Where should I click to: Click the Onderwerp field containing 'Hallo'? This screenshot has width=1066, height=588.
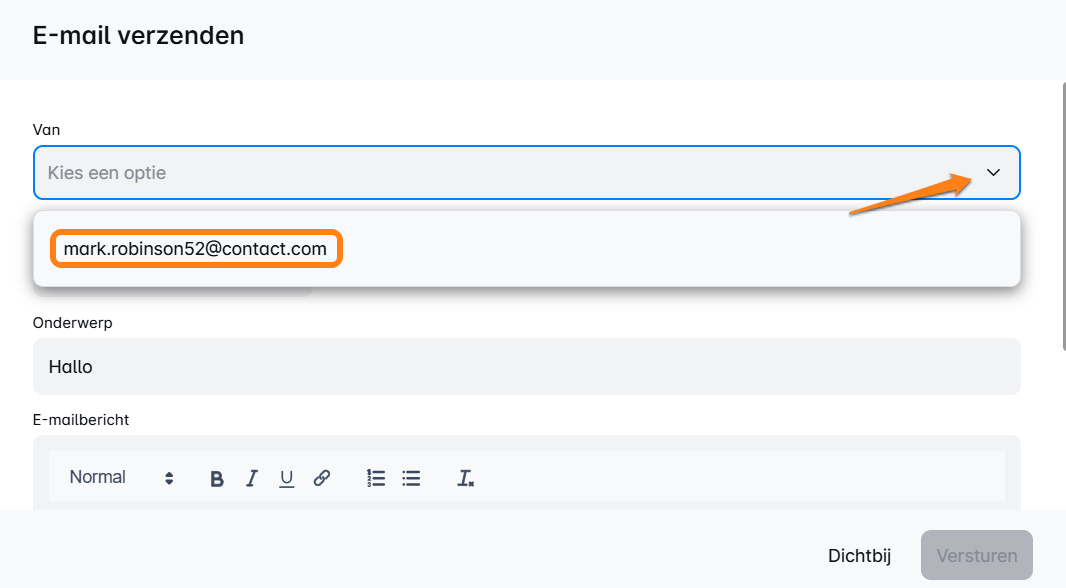point(526,367)
